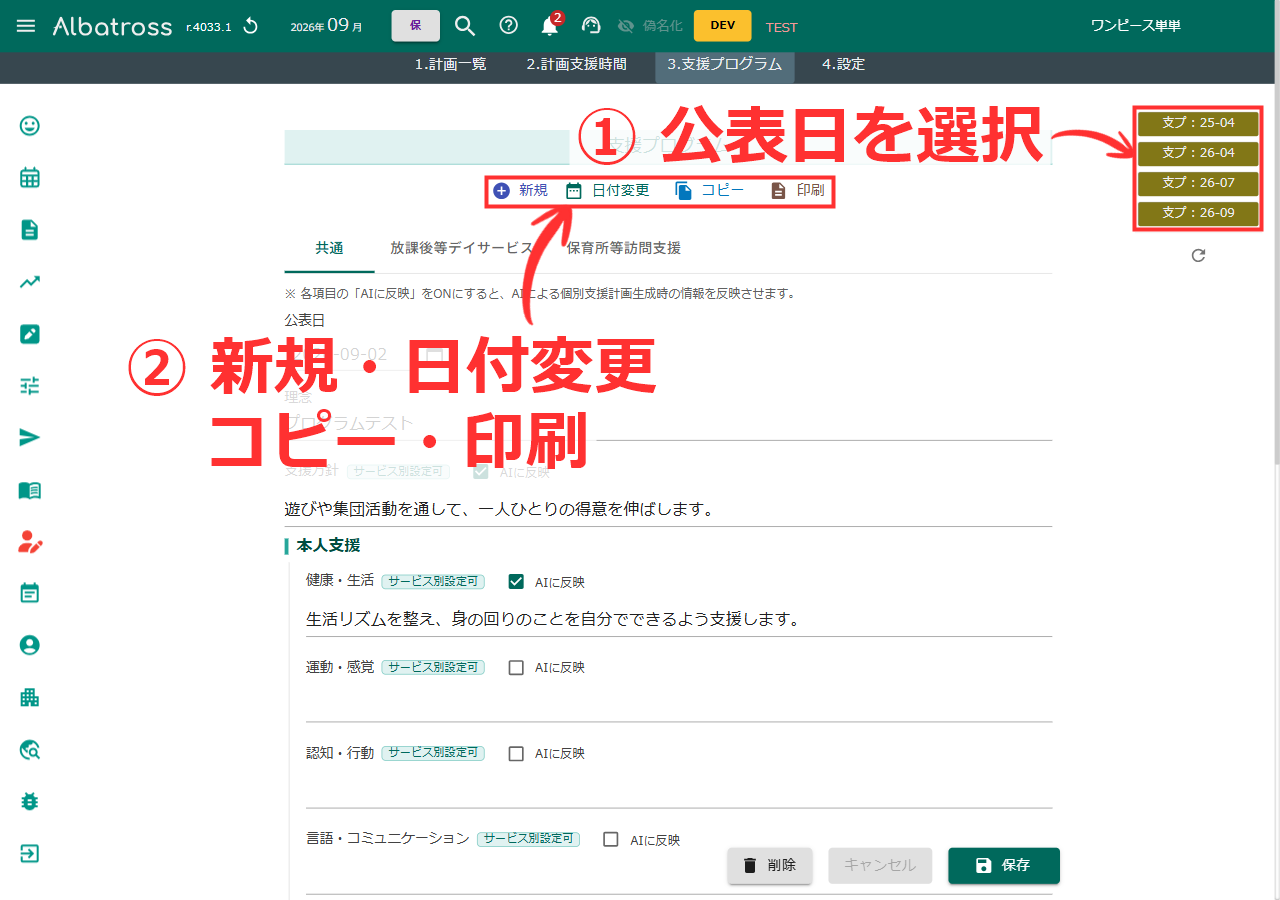Click the Albatross logo text
The height and width of the screenshot is (900, 1280).
tap(112, 27)
